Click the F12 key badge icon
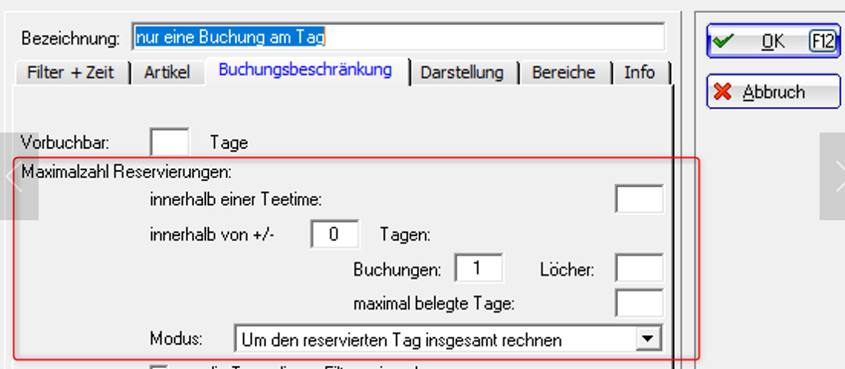845x369 pixels. (x=823, y=41)
